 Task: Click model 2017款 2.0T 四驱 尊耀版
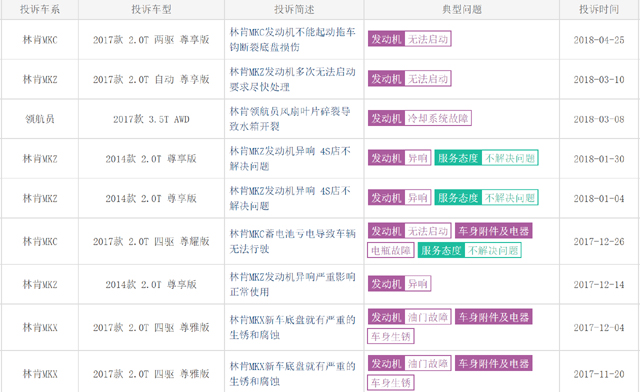(151, 241)
